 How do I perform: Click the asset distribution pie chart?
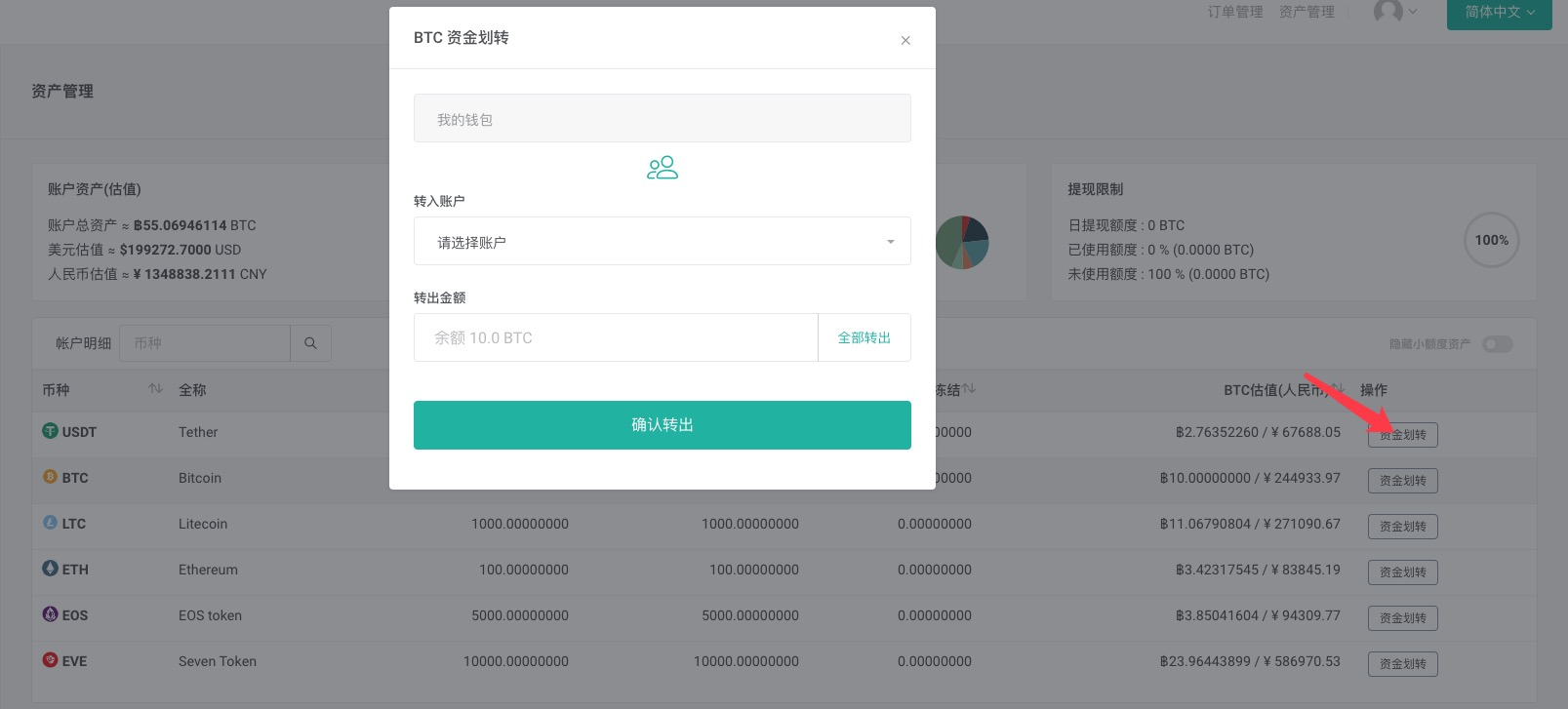tap(962, 242)
